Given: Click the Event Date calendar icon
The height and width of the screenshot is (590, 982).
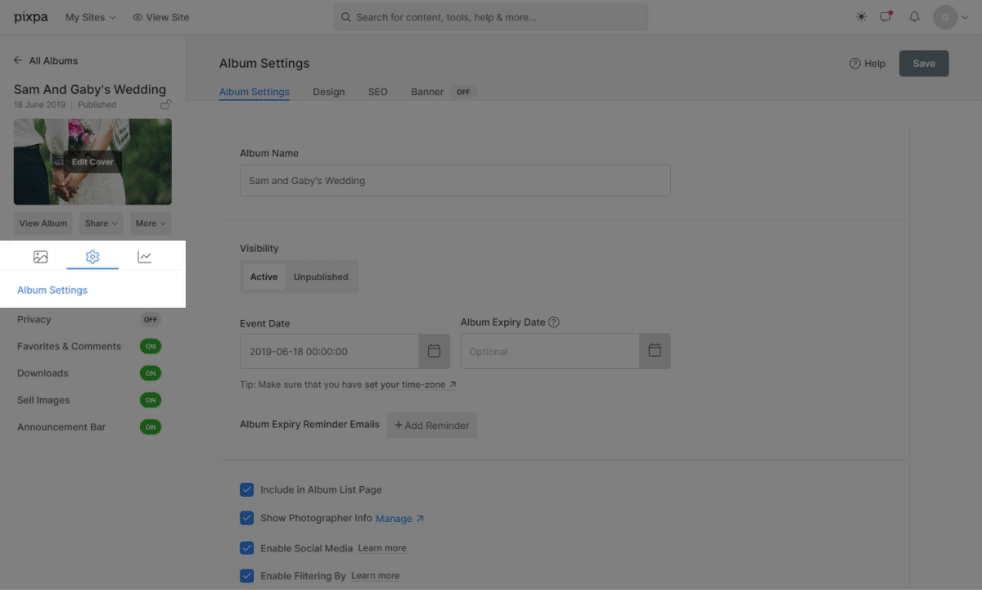Looking at the screenshot, I should tap(434, 351).
